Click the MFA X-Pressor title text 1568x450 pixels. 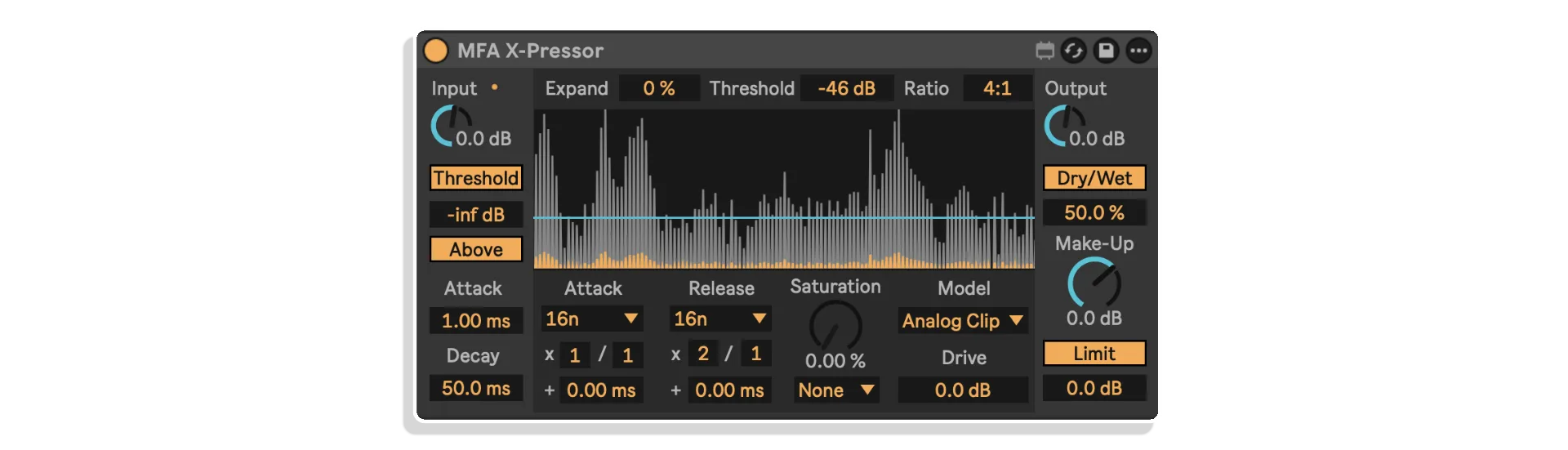coord(530,51)
